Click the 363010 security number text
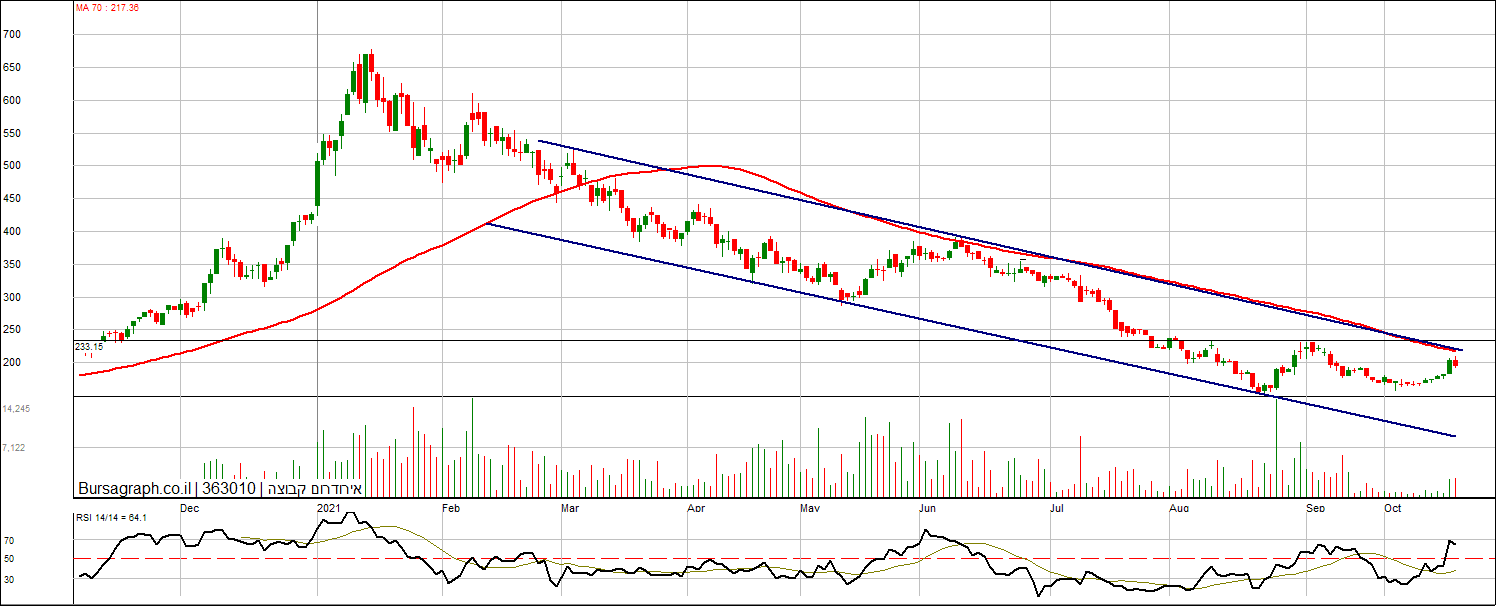This screenshot has height=606, width=1496. [x=229, y=489]
